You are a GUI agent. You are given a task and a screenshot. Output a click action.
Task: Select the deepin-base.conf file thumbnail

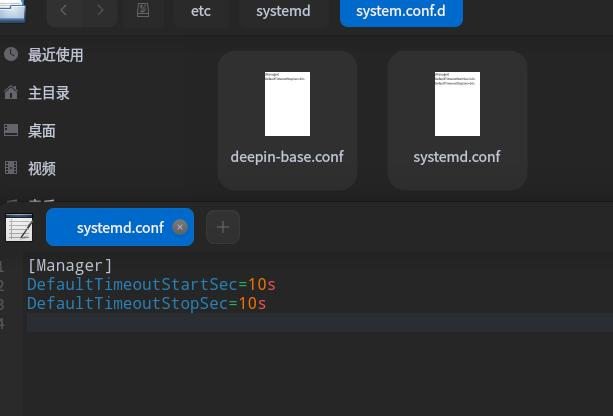[x=287, y=104]
